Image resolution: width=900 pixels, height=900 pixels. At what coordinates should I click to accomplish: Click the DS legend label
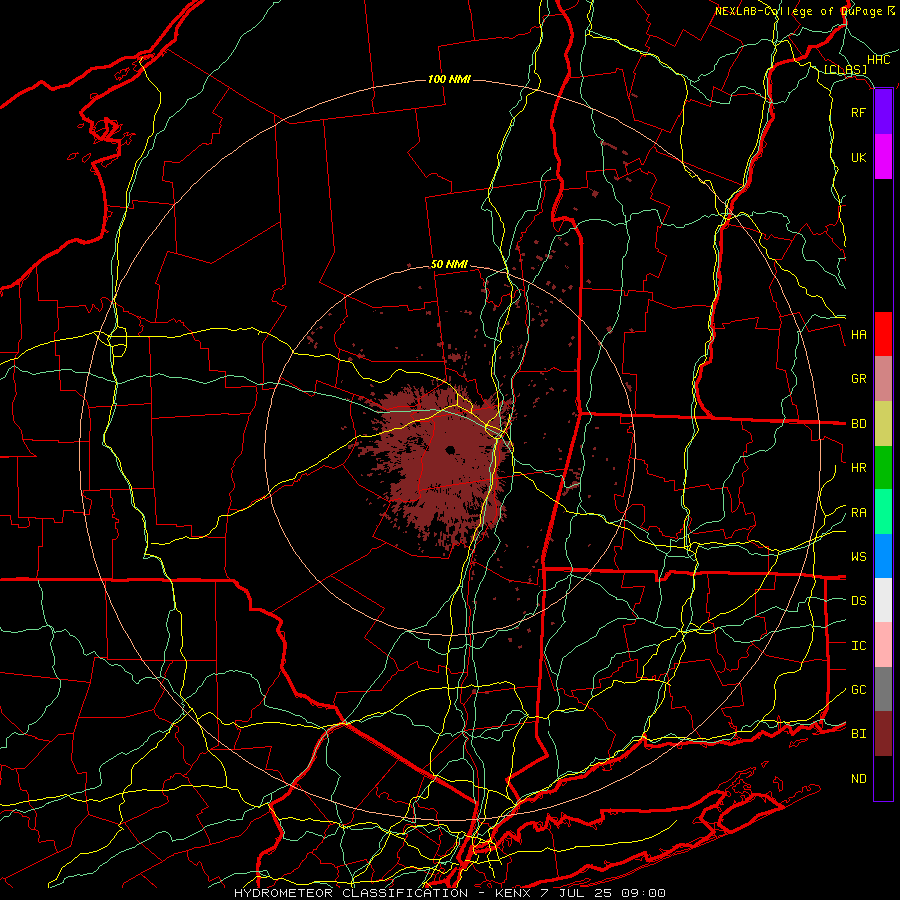point(858,601)
